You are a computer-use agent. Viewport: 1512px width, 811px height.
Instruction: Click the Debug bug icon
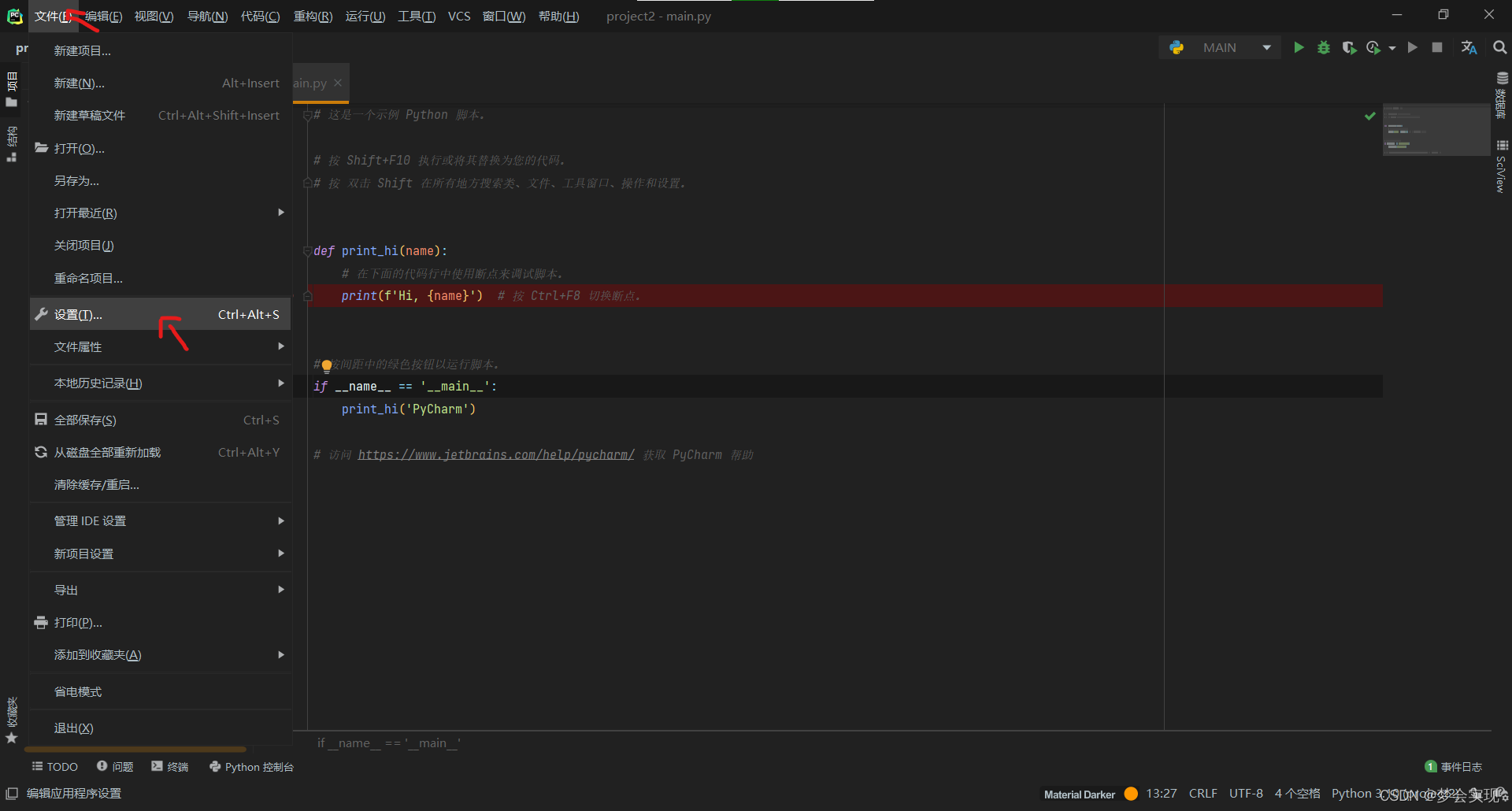[1324, 48]
